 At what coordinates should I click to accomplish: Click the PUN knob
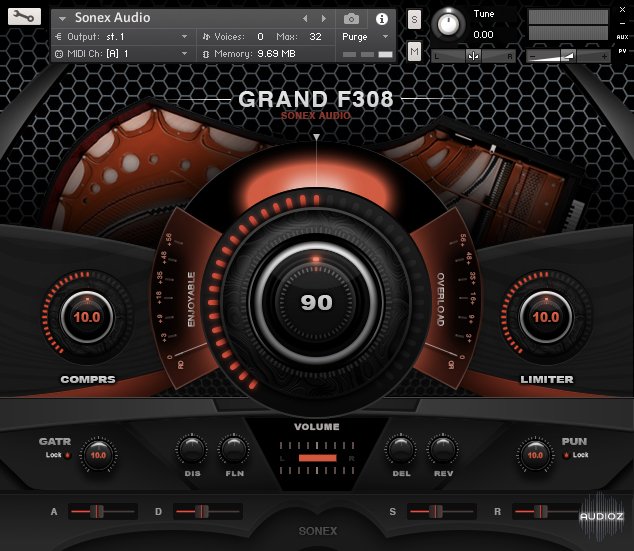(535, 455)
